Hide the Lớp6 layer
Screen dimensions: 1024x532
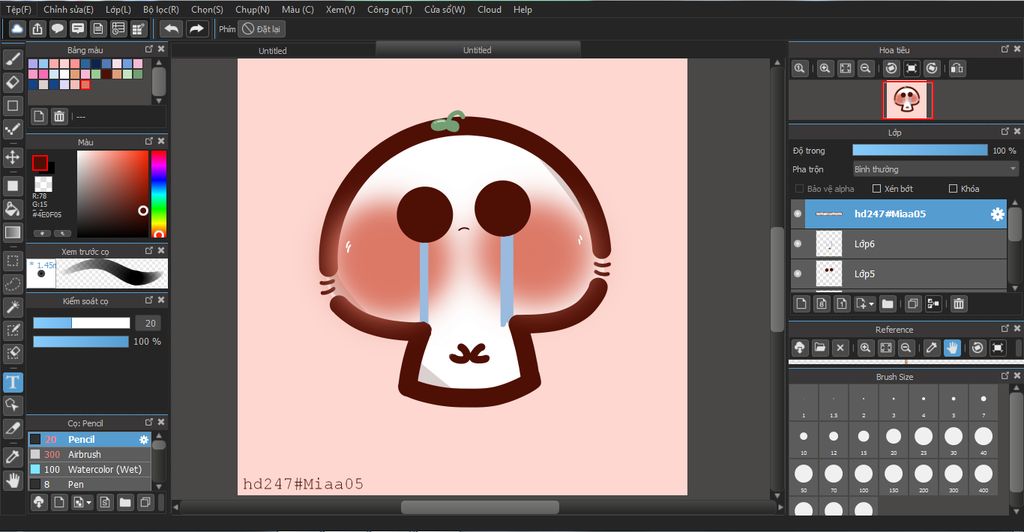(x=797, y=244)
